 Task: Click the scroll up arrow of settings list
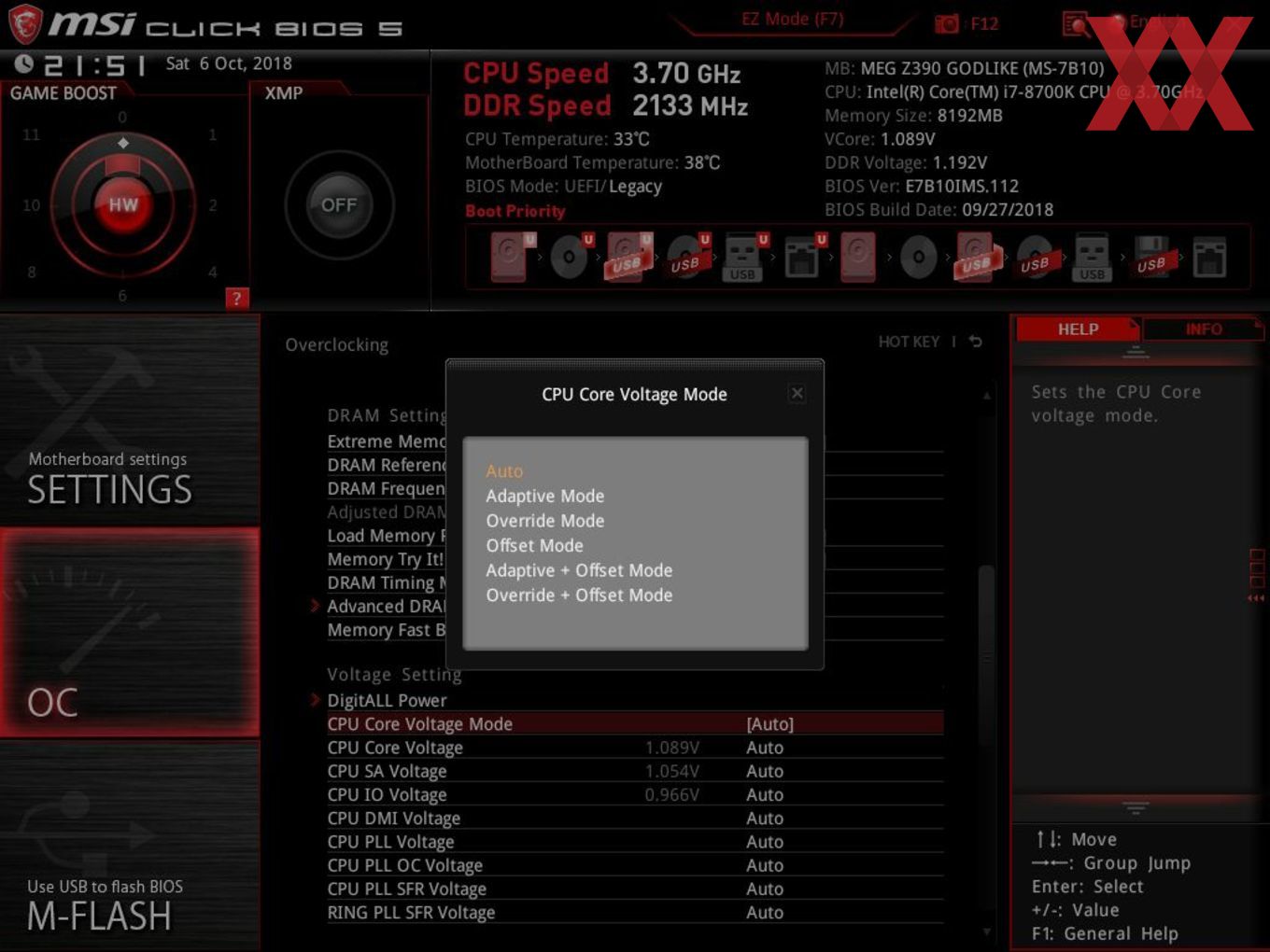(x=987, y=396)
